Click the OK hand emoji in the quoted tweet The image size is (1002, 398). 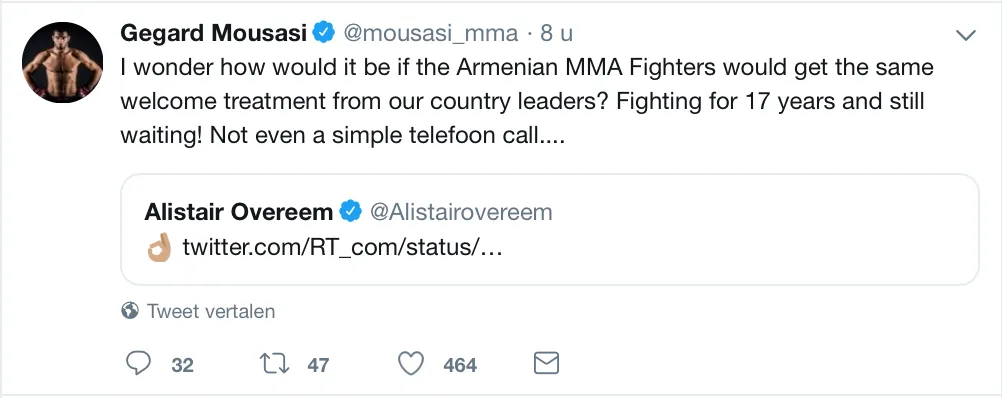click(x=159, y=247)
